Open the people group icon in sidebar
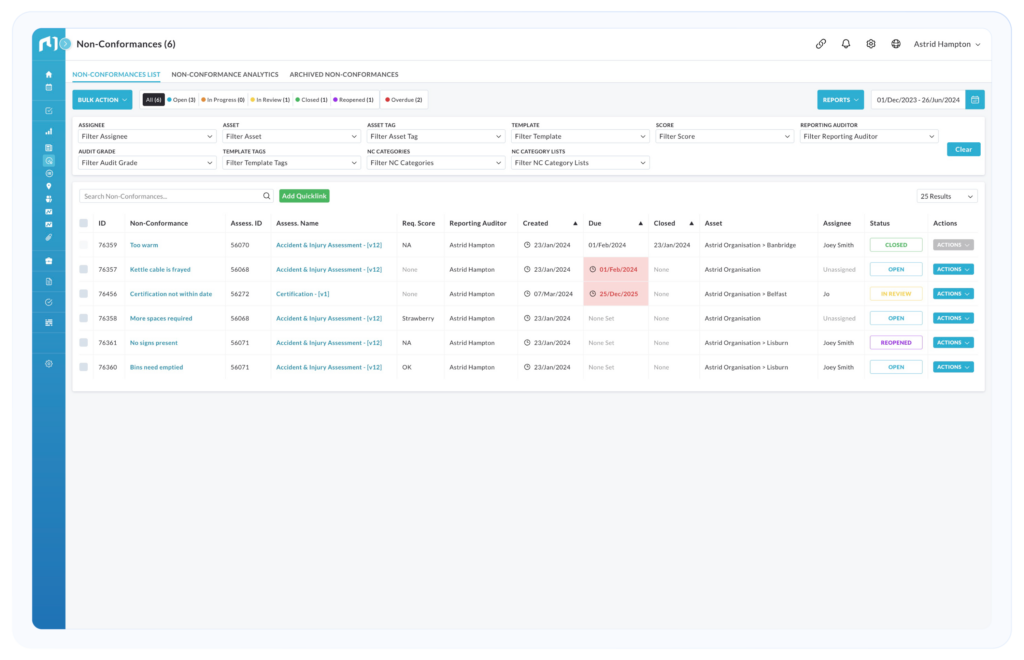The image size is (1024, 660). pyautogui.click(x=49, y=199)
